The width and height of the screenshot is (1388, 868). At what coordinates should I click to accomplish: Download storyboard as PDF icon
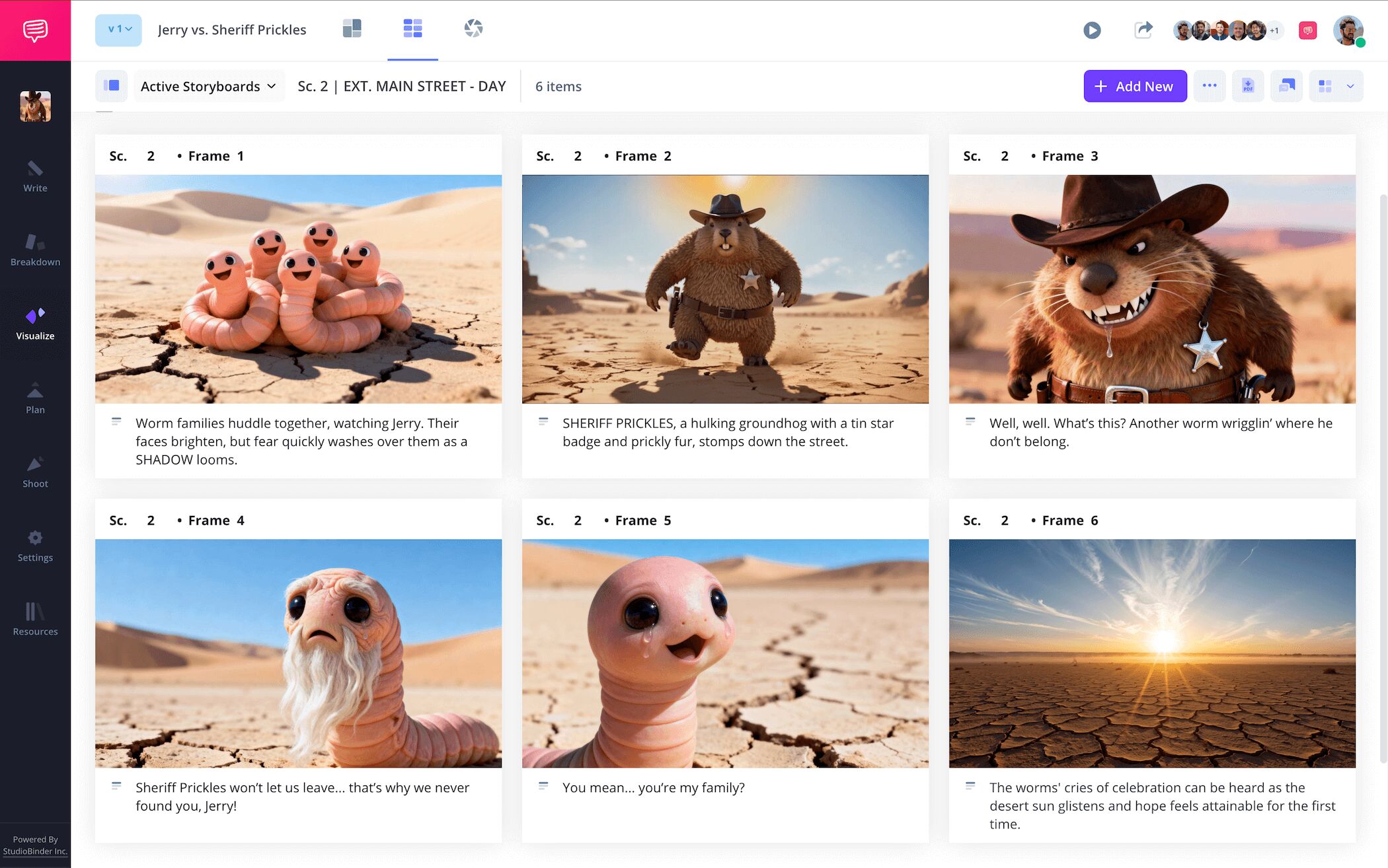[x=1247, y=86]
